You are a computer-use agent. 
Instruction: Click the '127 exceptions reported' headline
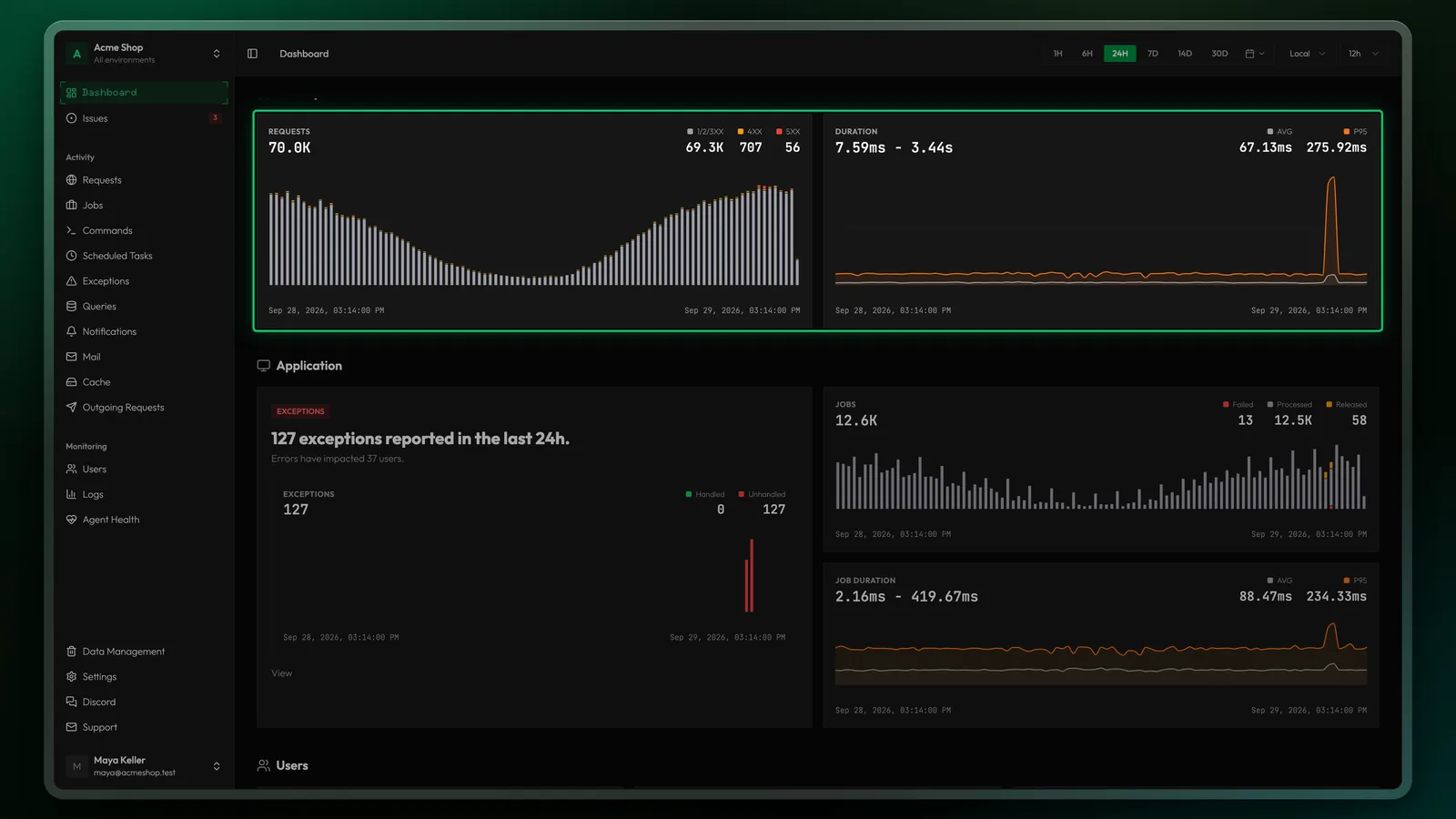click(x=420, y=439)
